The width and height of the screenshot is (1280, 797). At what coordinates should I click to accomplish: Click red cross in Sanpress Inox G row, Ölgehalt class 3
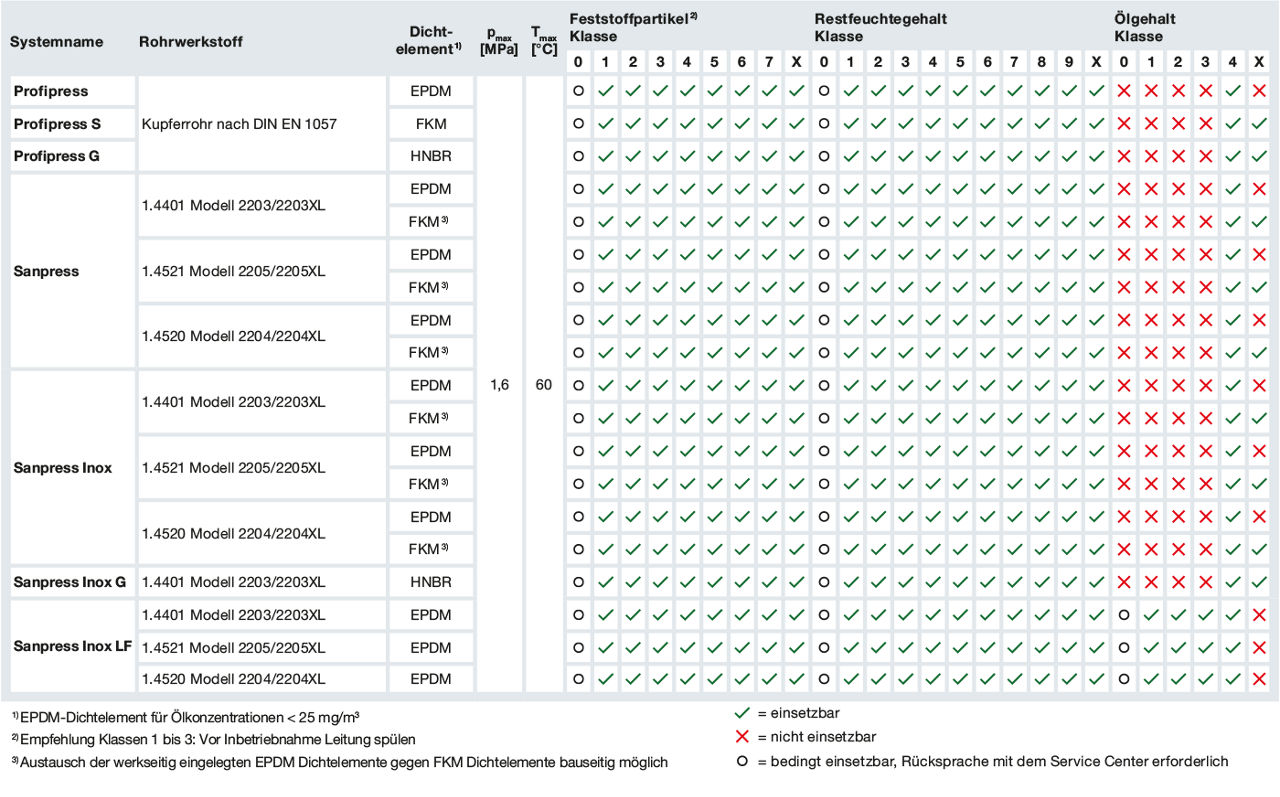pyautogui.click(x=1205, y=582)
